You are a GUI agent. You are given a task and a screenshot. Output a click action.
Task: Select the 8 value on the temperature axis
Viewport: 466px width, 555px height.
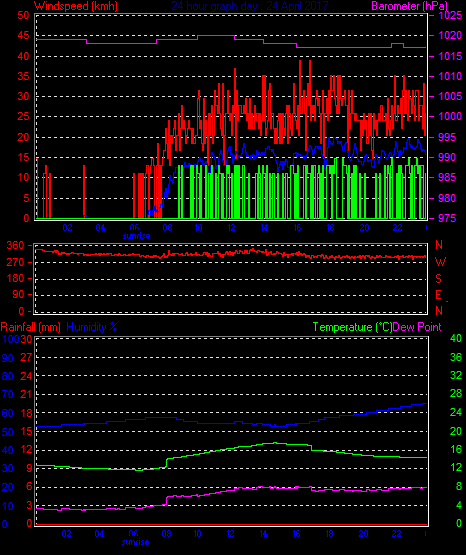459,486
